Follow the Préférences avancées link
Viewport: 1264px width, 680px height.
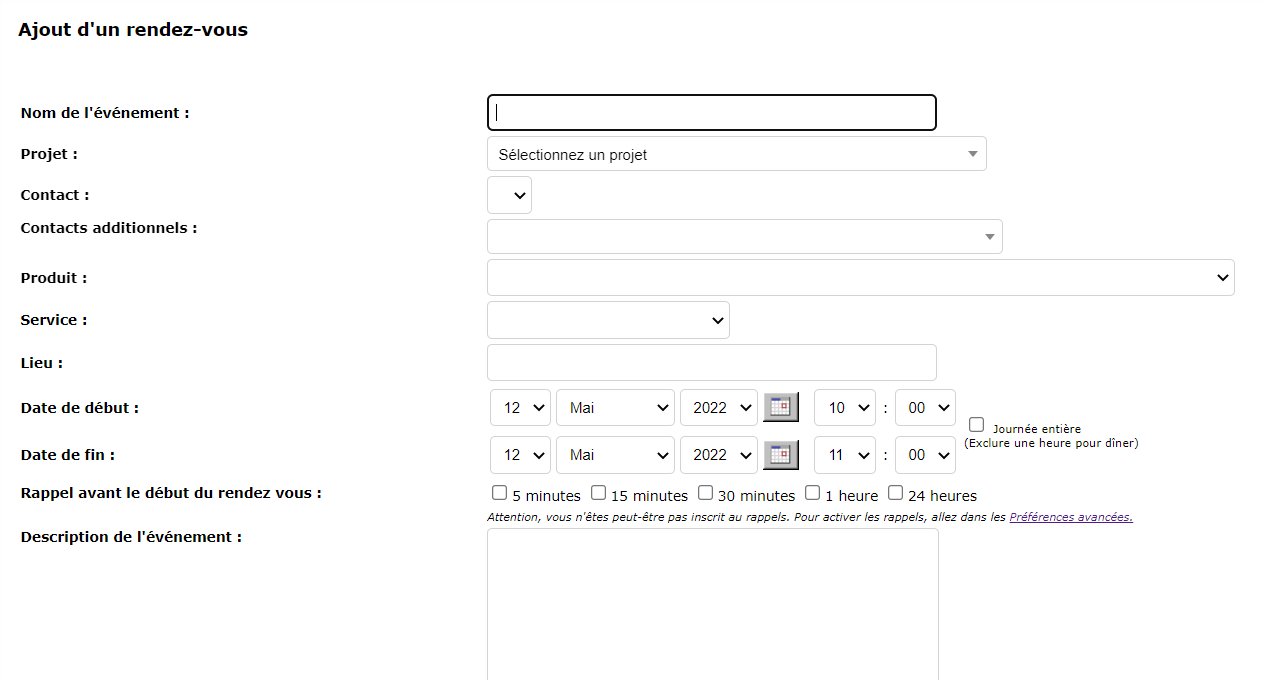point(1070,517)
